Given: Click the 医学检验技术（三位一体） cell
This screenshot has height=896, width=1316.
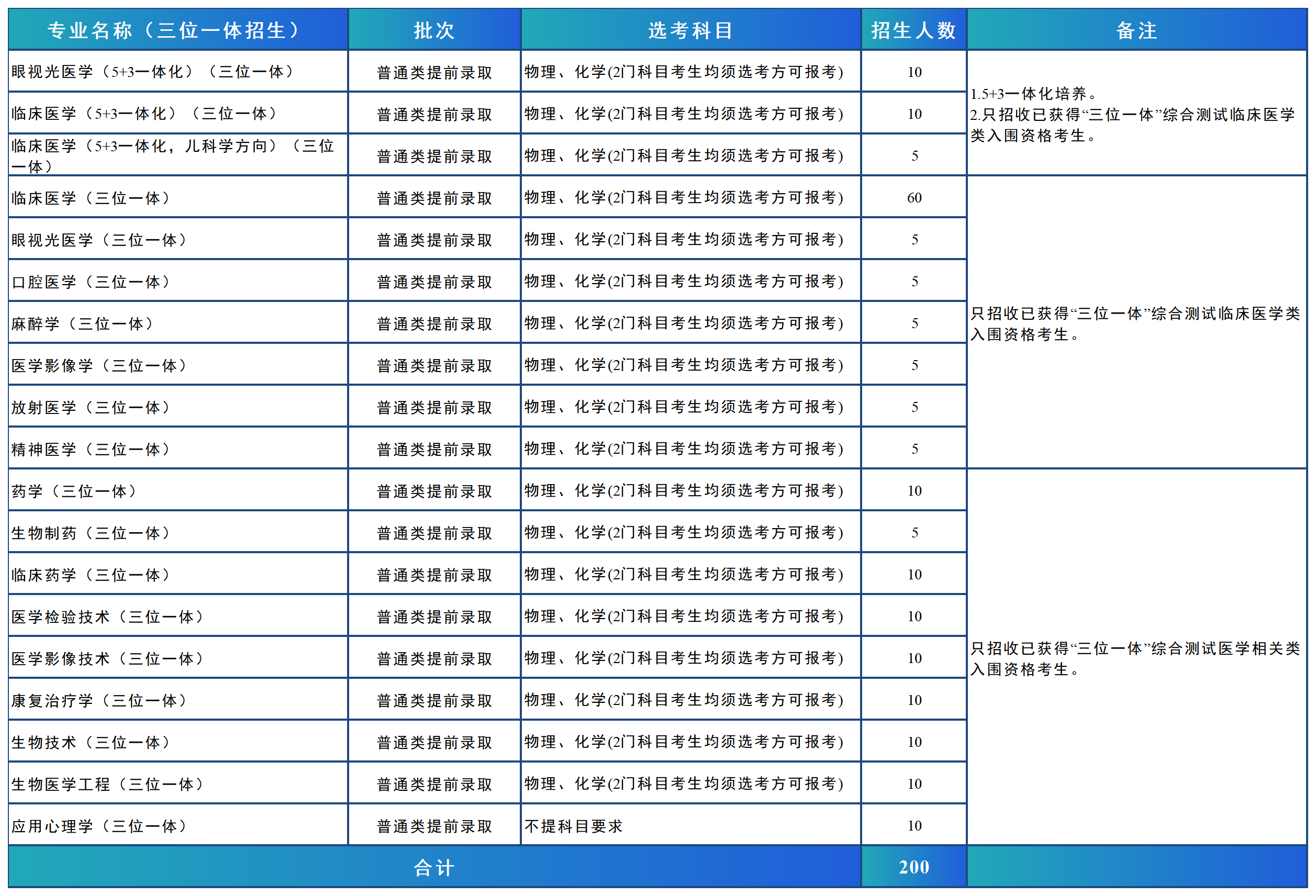Looking at the screenshot, I should 108,617.
